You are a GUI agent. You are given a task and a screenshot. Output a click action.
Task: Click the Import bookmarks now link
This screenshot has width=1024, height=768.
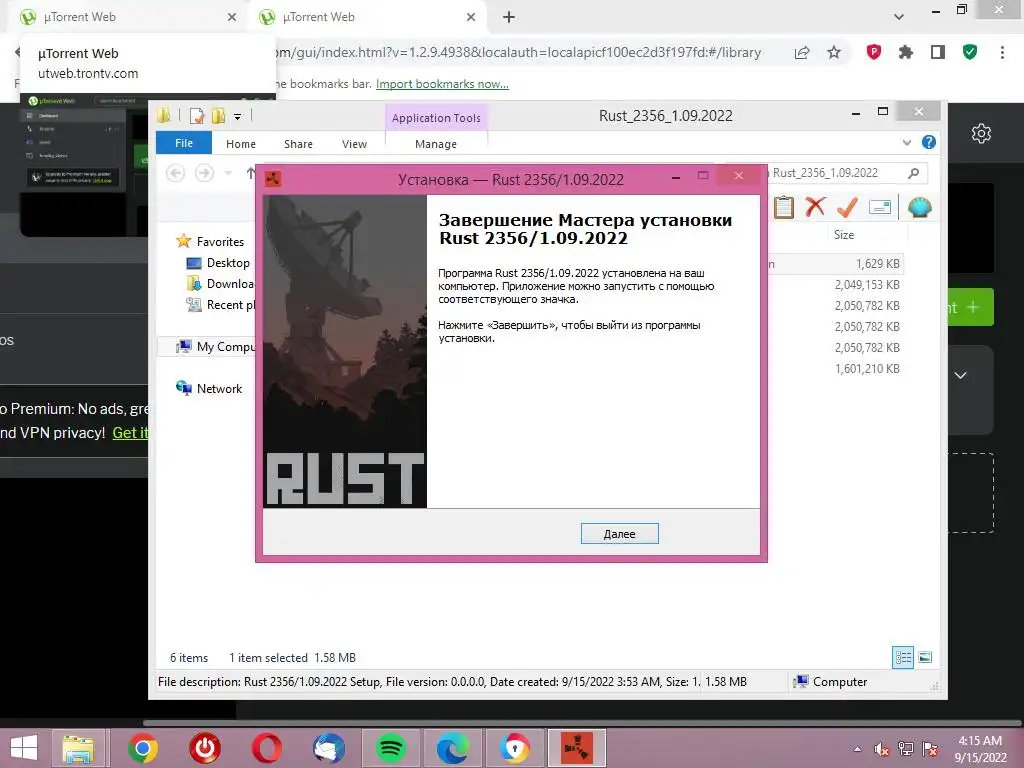(442, 84)
